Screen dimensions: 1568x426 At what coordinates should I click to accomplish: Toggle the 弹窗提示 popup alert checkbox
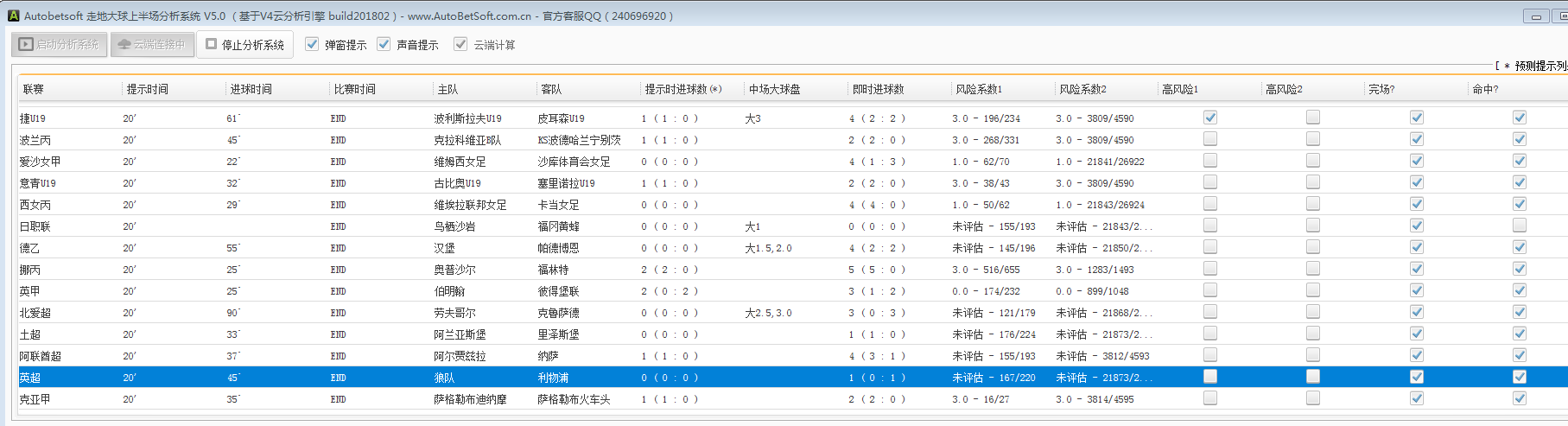(312, 44)
